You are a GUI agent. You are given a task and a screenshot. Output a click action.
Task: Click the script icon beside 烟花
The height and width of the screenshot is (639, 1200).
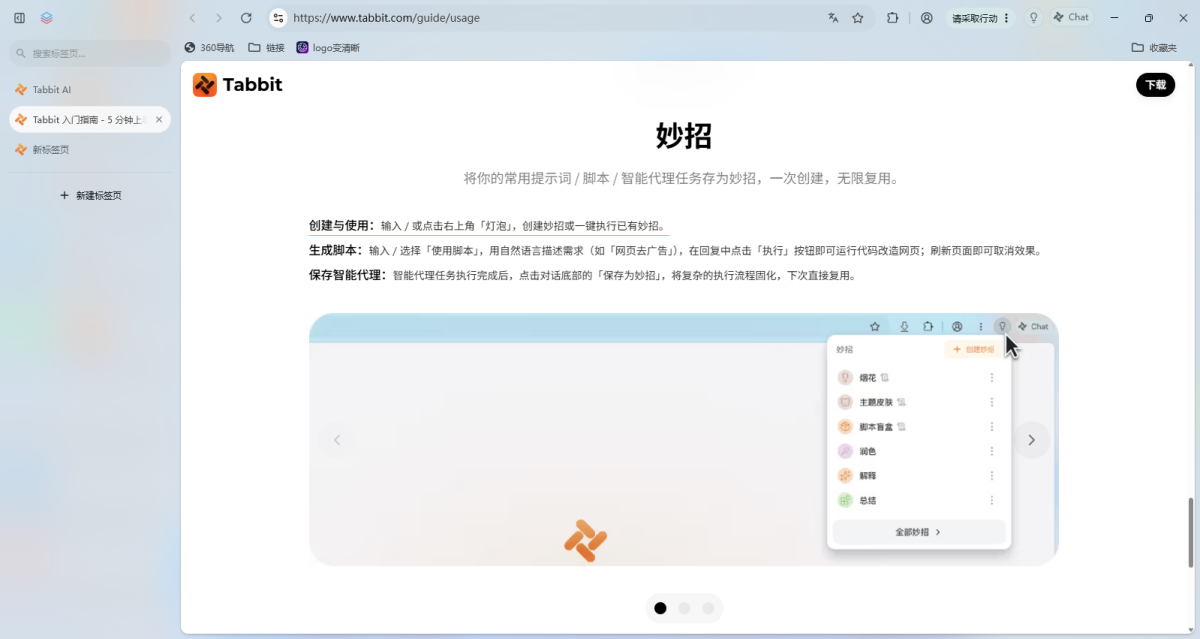[885, 378]
